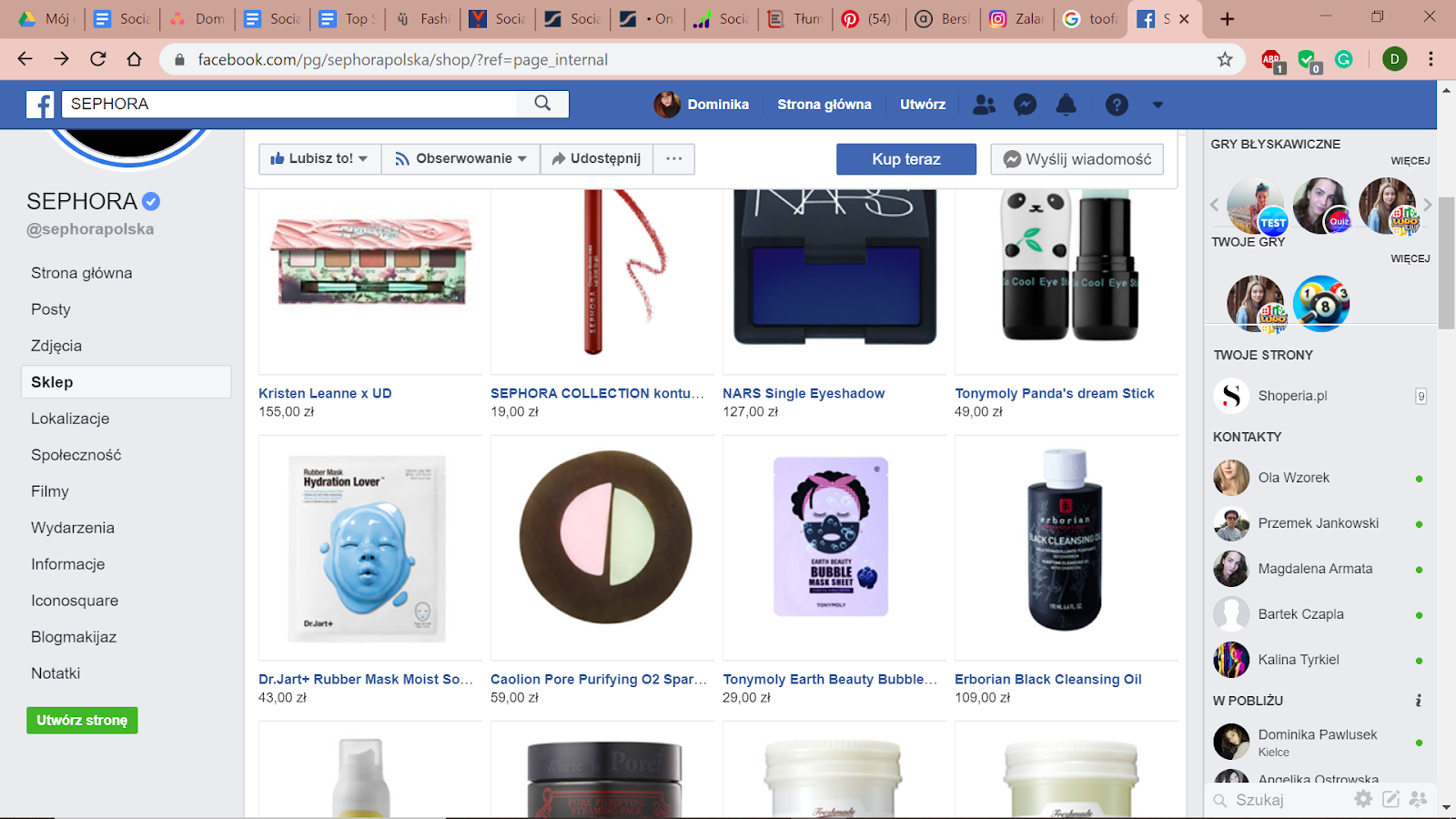The width and height of the screenshot is (1456, 819).
Task: Click the Utwórz stronę button
Action: (82, 720)
